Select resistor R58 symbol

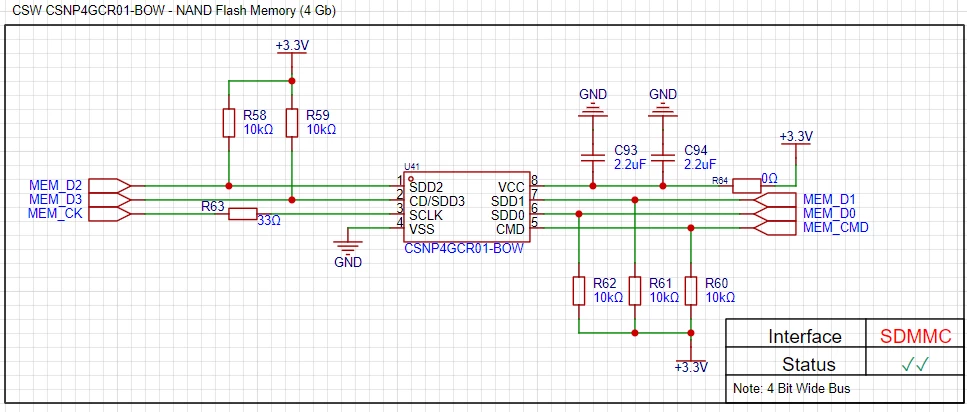pyautogui.click(x=229, y=123)
